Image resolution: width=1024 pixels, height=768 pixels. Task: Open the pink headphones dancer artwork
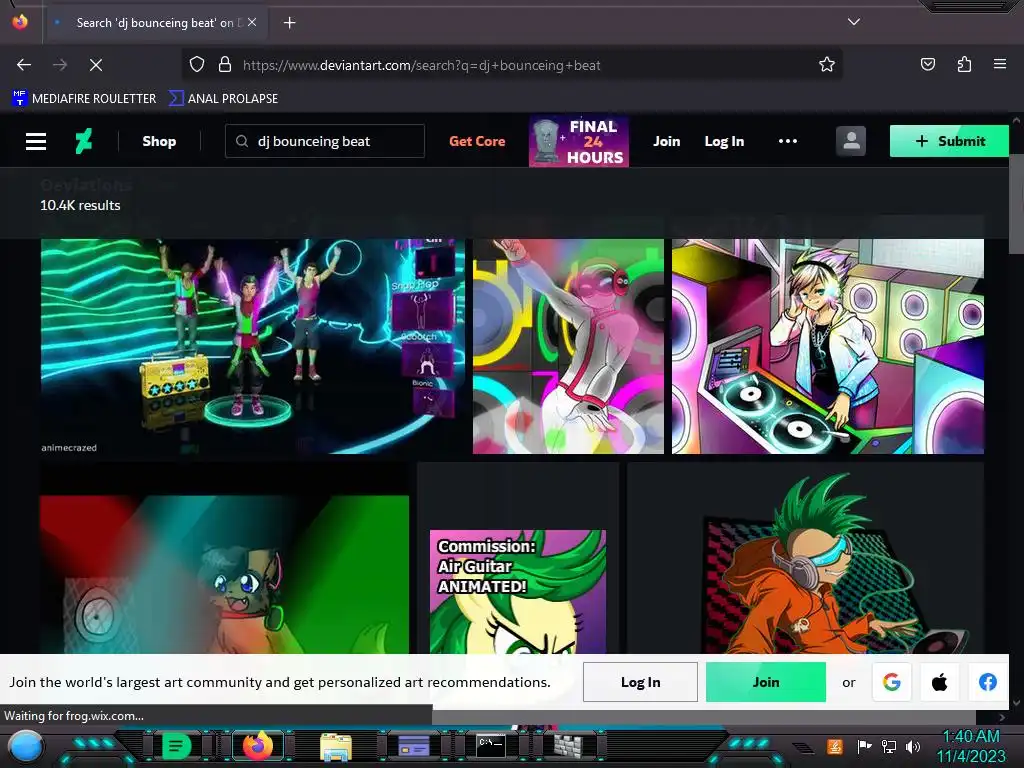[568, 346]
